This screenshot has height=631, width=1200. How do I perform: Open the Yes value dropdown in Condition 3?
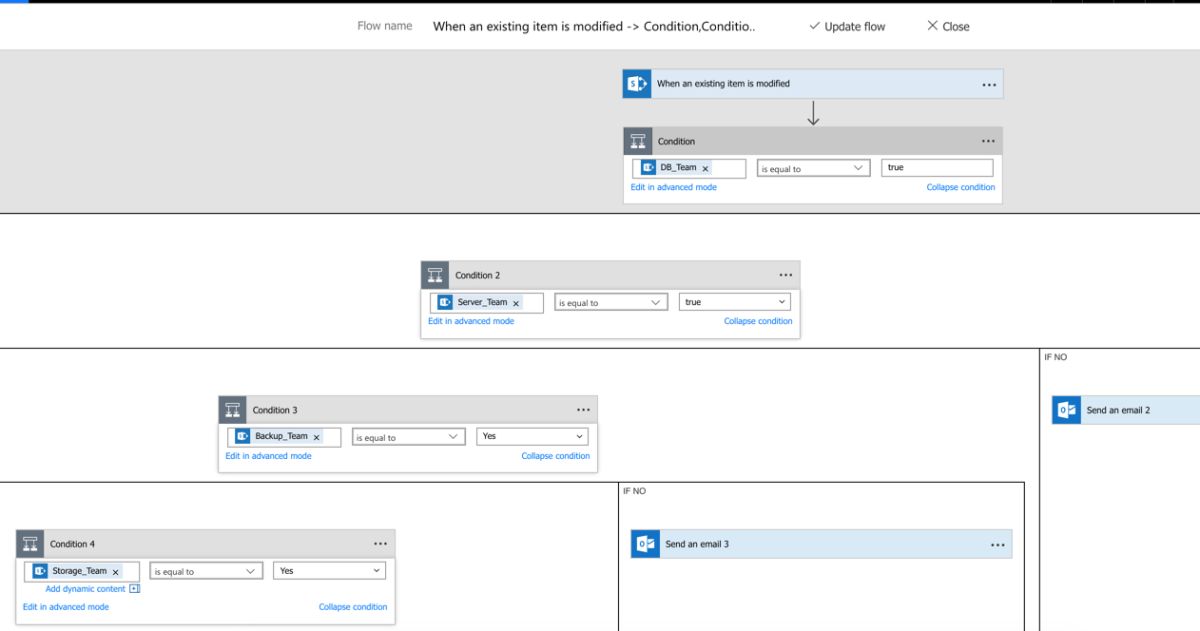tap(532, 437)
